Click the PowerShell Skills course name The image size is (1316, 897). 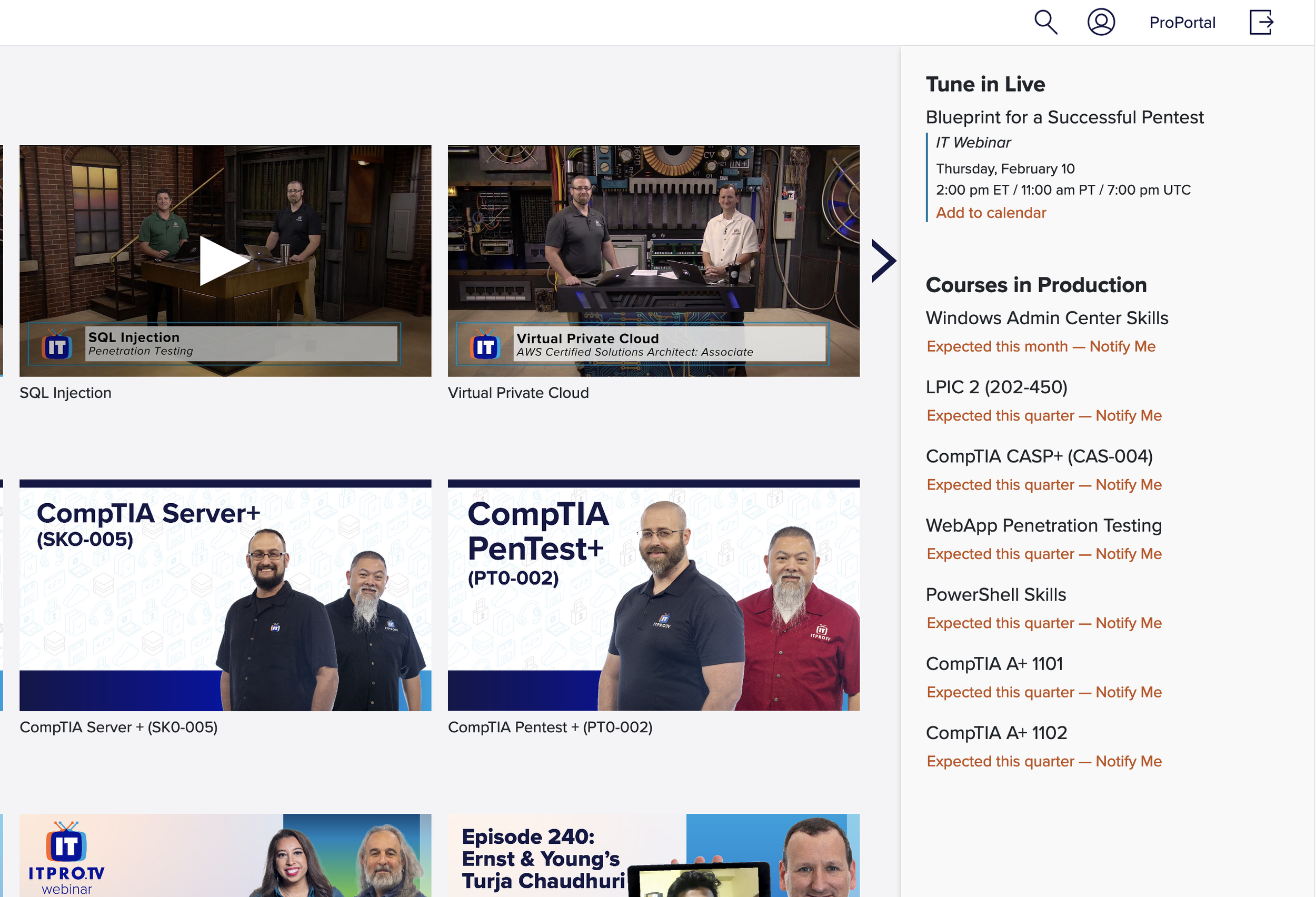[996, 595]
